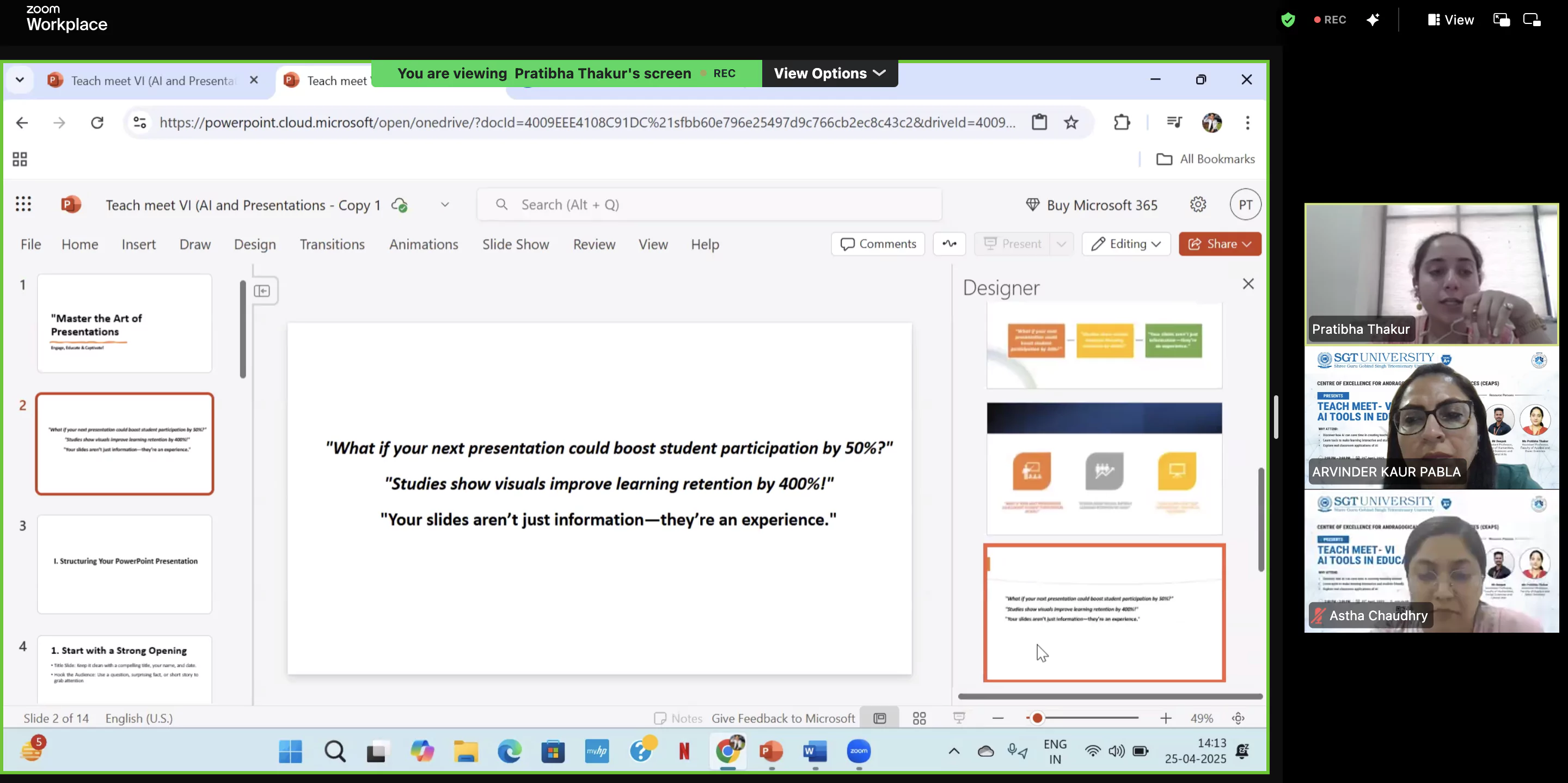Choose the dark blue icons Designer layout
This screenshot has width=1568, height=783.
(x=1104, y=468)
